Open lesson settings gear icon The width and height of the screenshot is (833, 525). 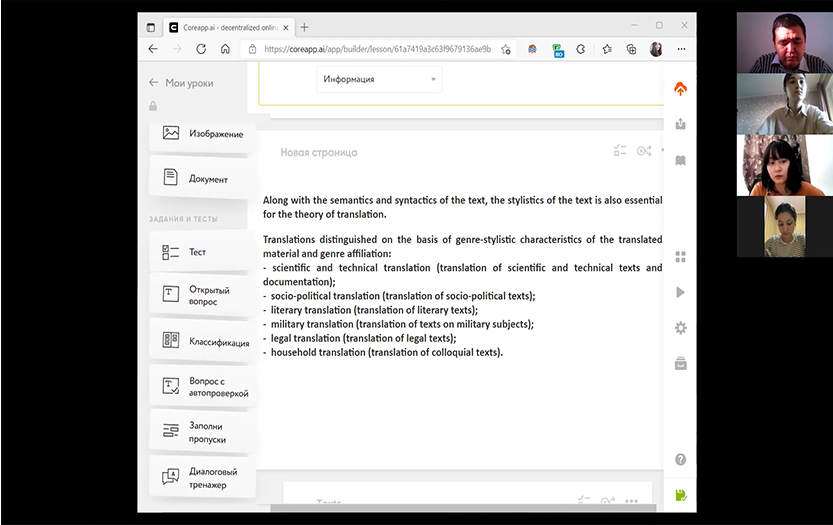[x=681, y=327]
